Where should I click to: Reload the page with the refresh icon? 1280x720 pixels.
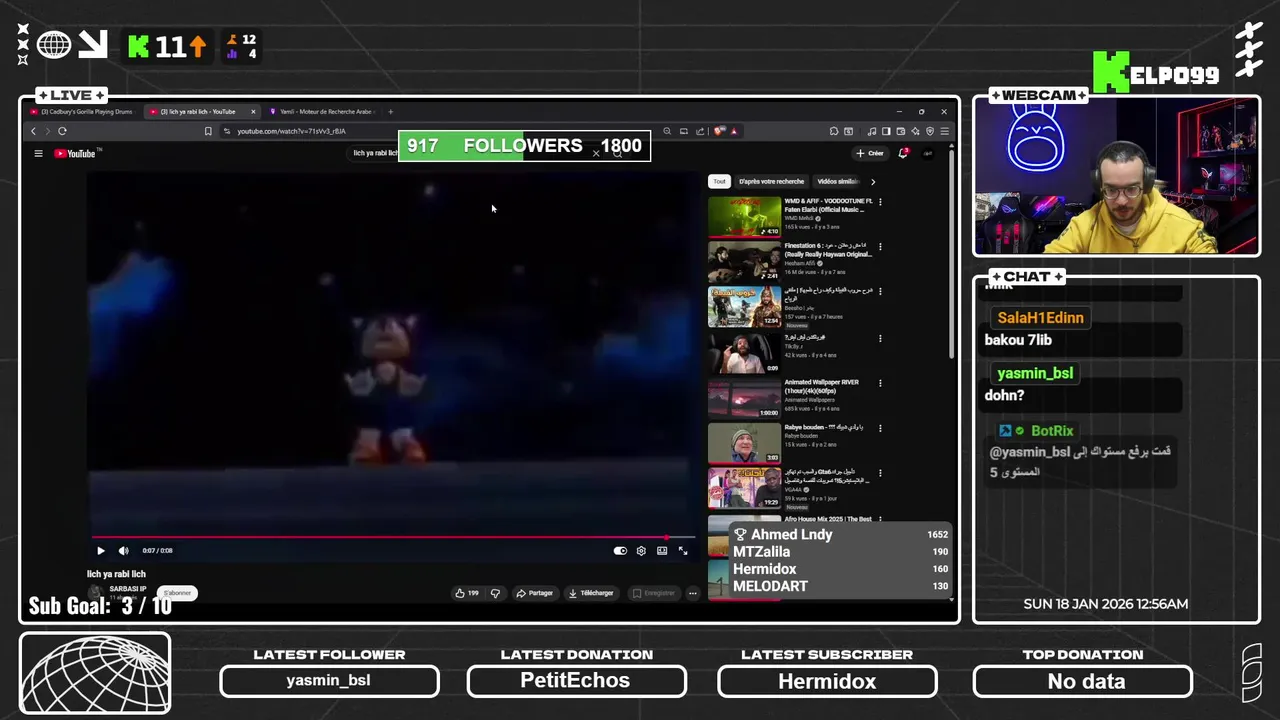point(62,131)
